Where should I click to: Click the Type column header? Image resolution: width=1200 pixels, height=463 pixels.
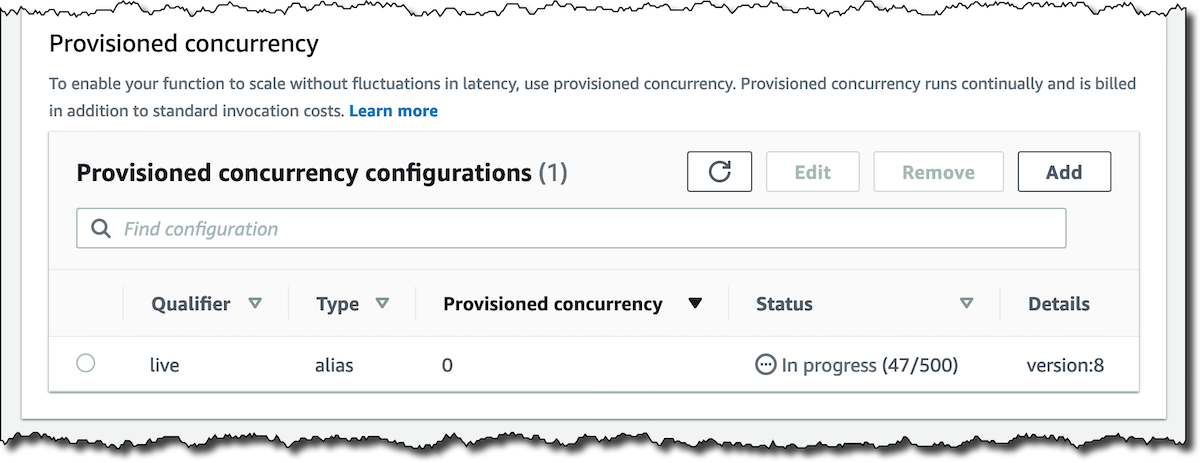pyautogui.click(x=337, y=304)
